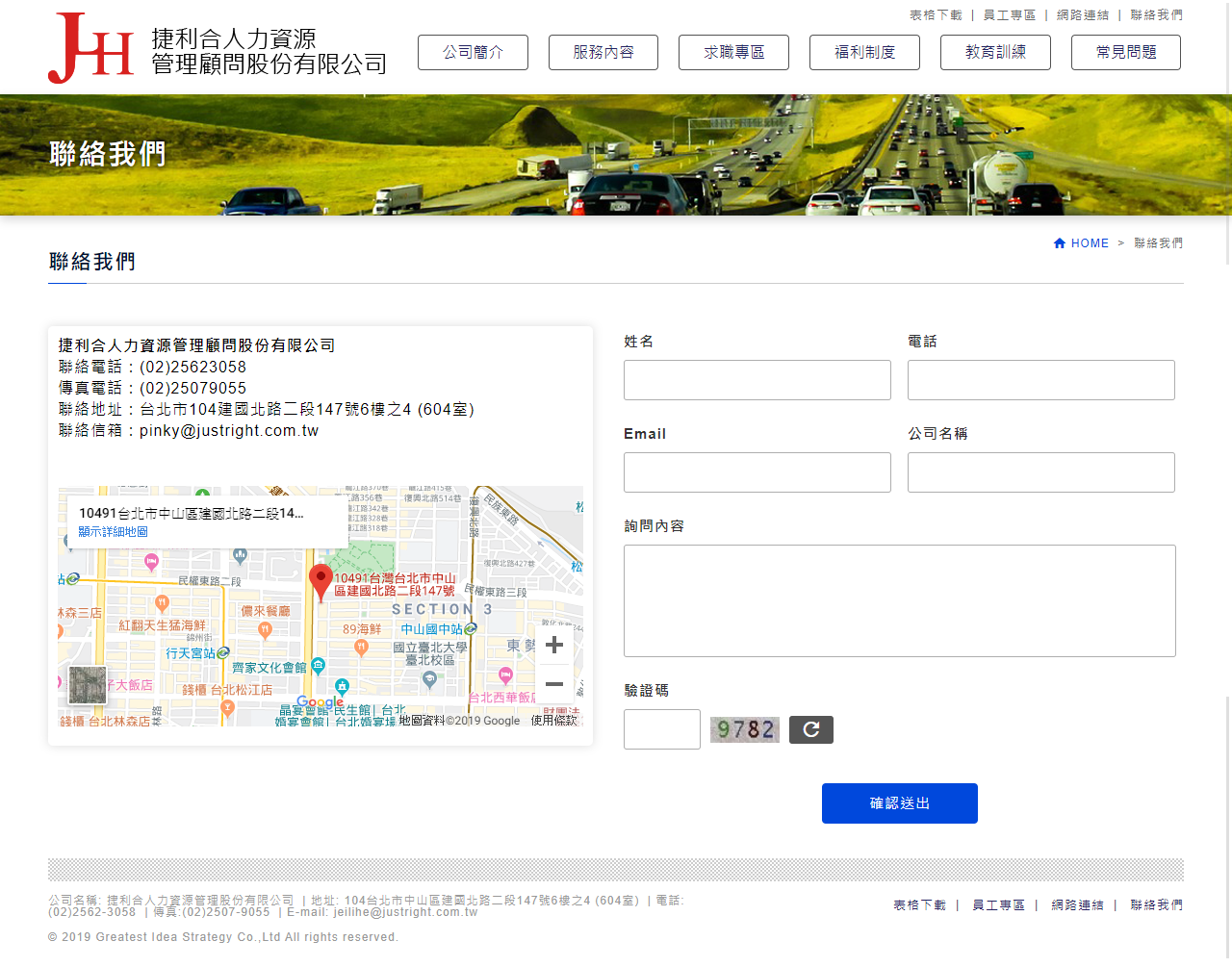Click the 89海鮮 restaurant map icon
This screenshot has width=1232, height=967.
[361, 647]
